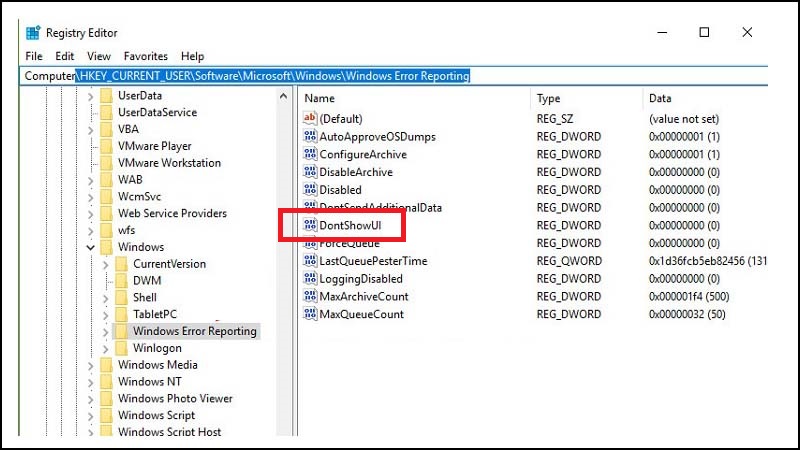Click the CurrentVersion folder icon
Screen dimensions: 800x450
pyautogui.click(x=121, y=264)
